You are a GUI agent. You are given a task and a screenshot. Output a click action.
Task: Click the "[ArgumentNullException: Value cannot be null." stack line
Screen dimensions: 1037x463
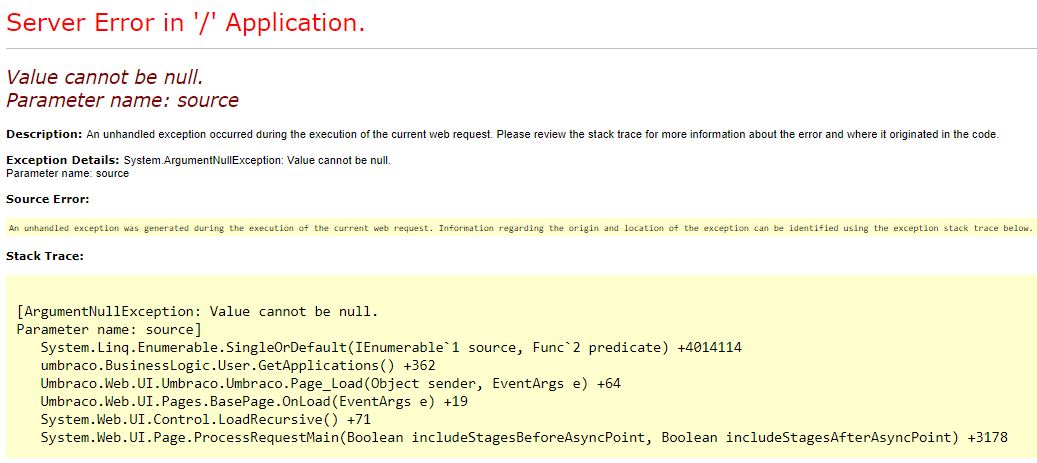[x=197, y=312]
